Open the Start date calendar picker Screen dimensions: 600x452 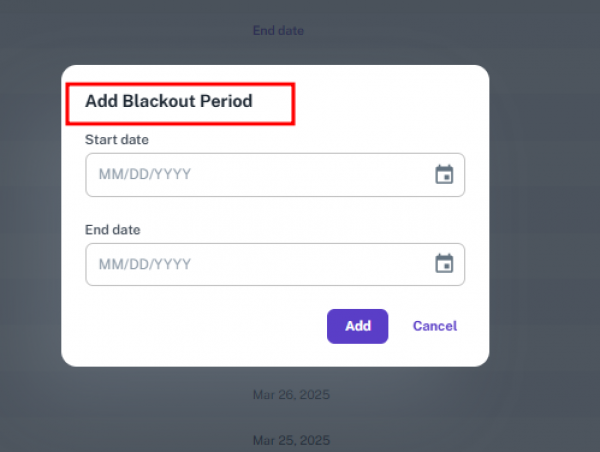pyautogui.click(x=445, y=175)
